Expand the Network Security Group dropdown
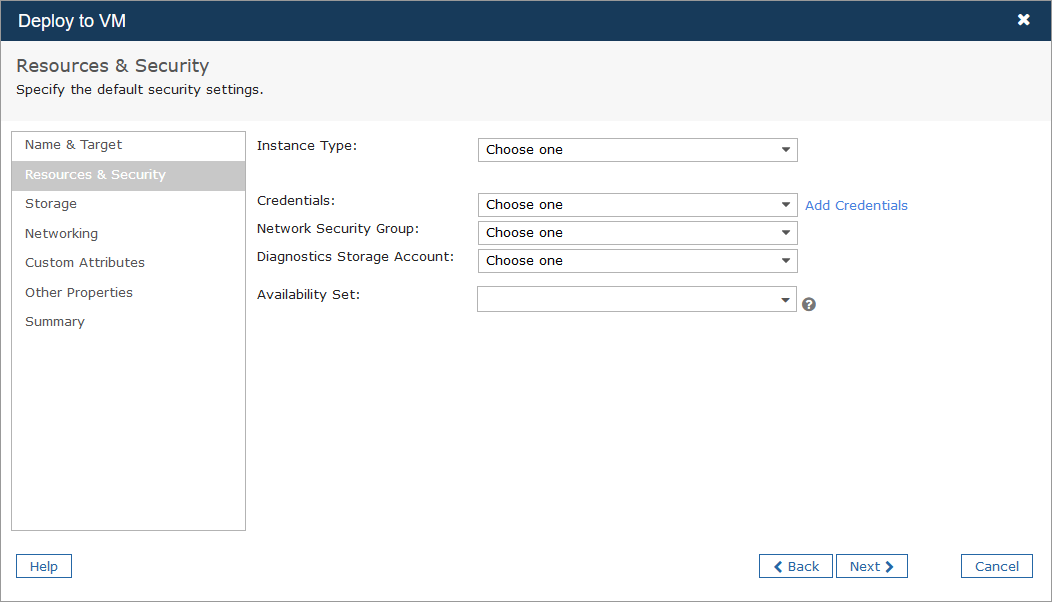Viewport: 1052px width, 602px height. (637, 233)
